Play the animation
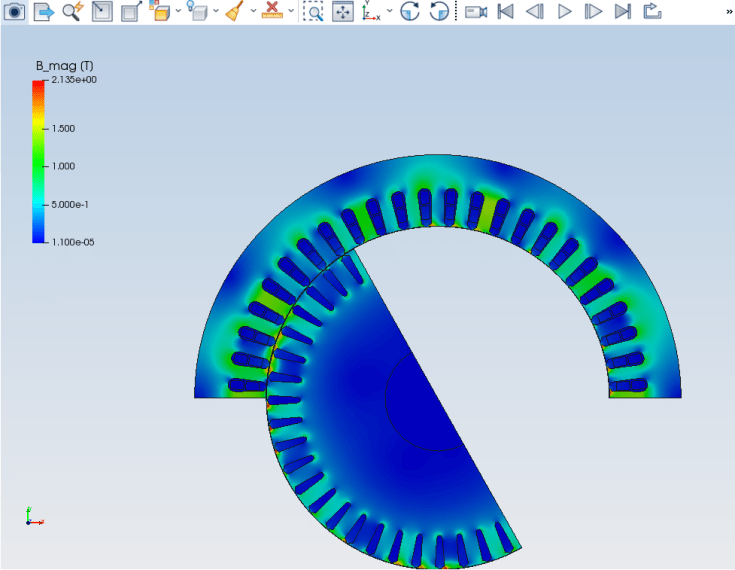Viewport: 735px width, 570px height. [564, 11]
